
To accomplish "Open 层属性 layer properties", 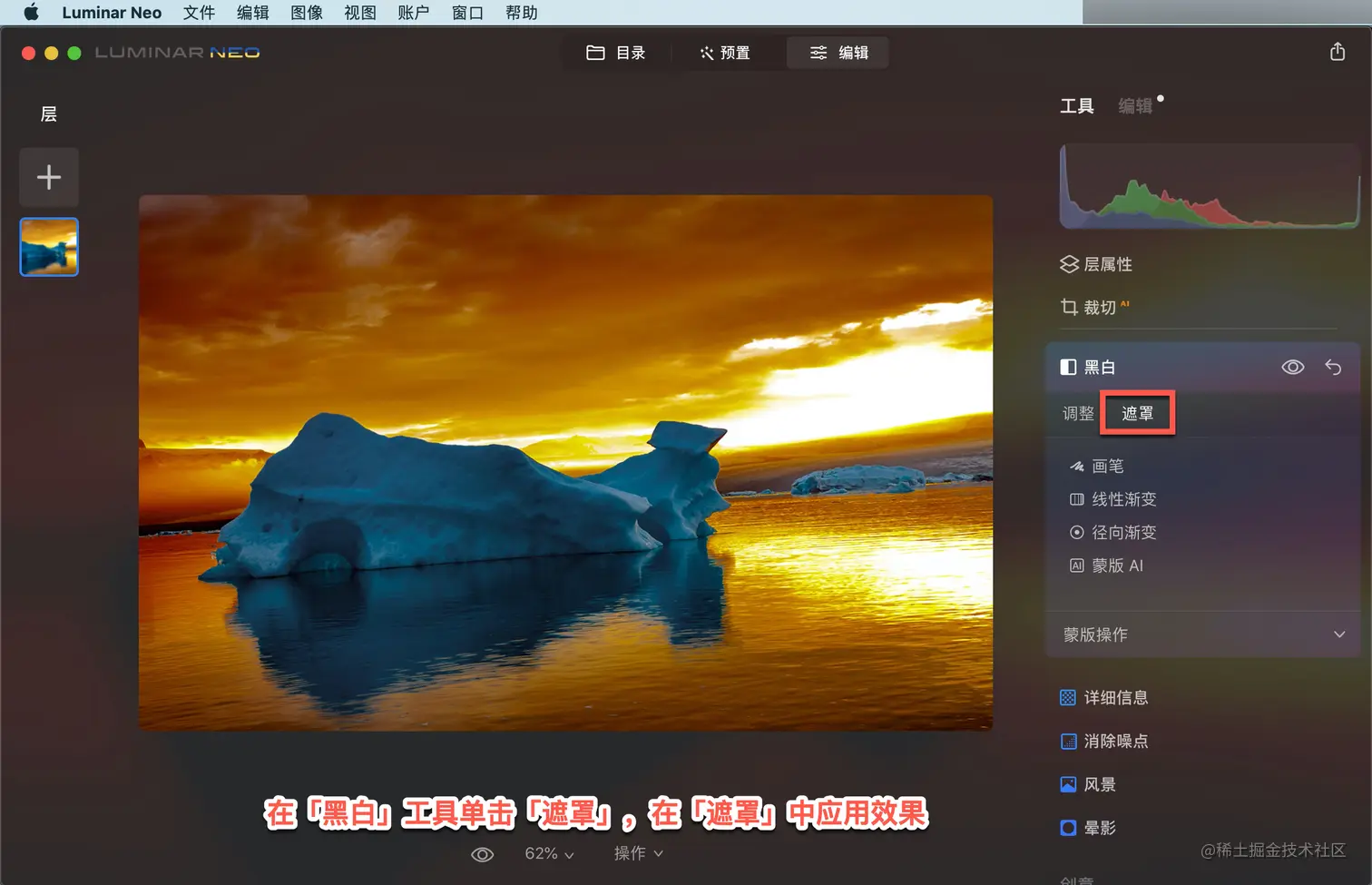I will click(x=1096, y=264).
